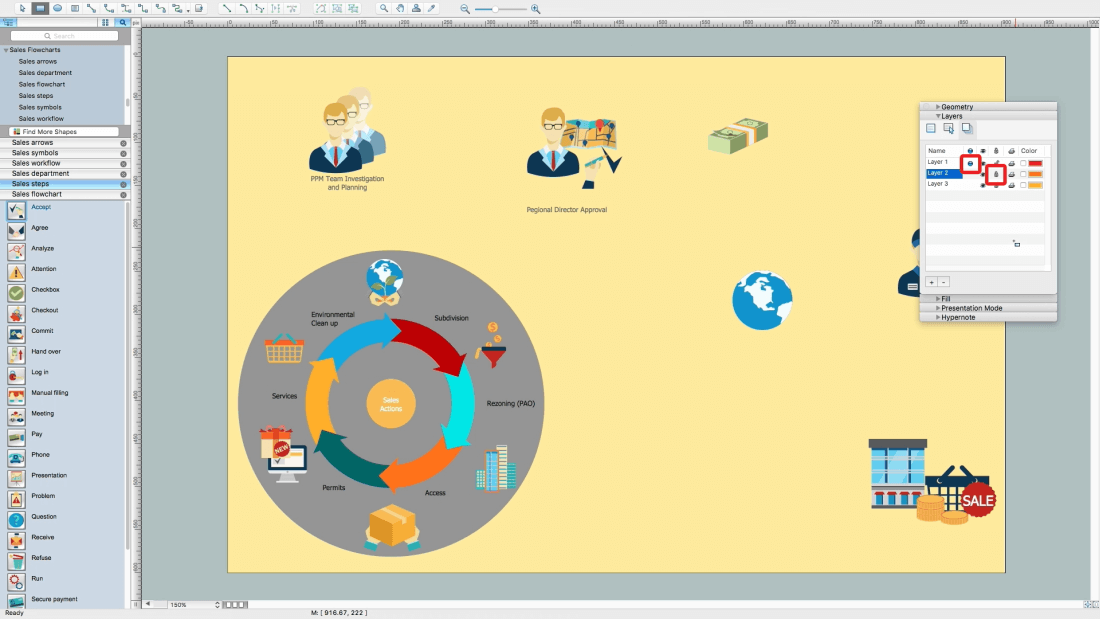Viewport: 1100px width, 619px height.
Task: Select the stamp clone tool
Action: pyautogui.click(x=416, y=8)
